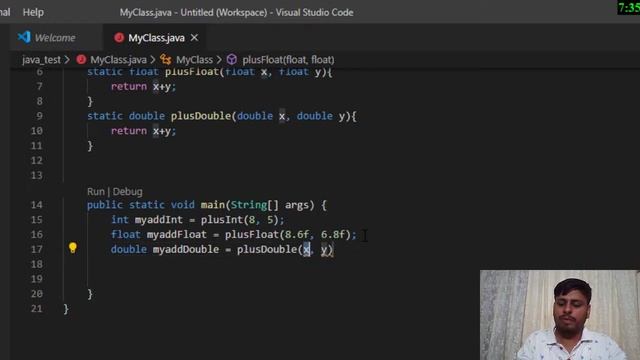Click Run code lens above main
The image size is (640, 360).
click(96, 191)
